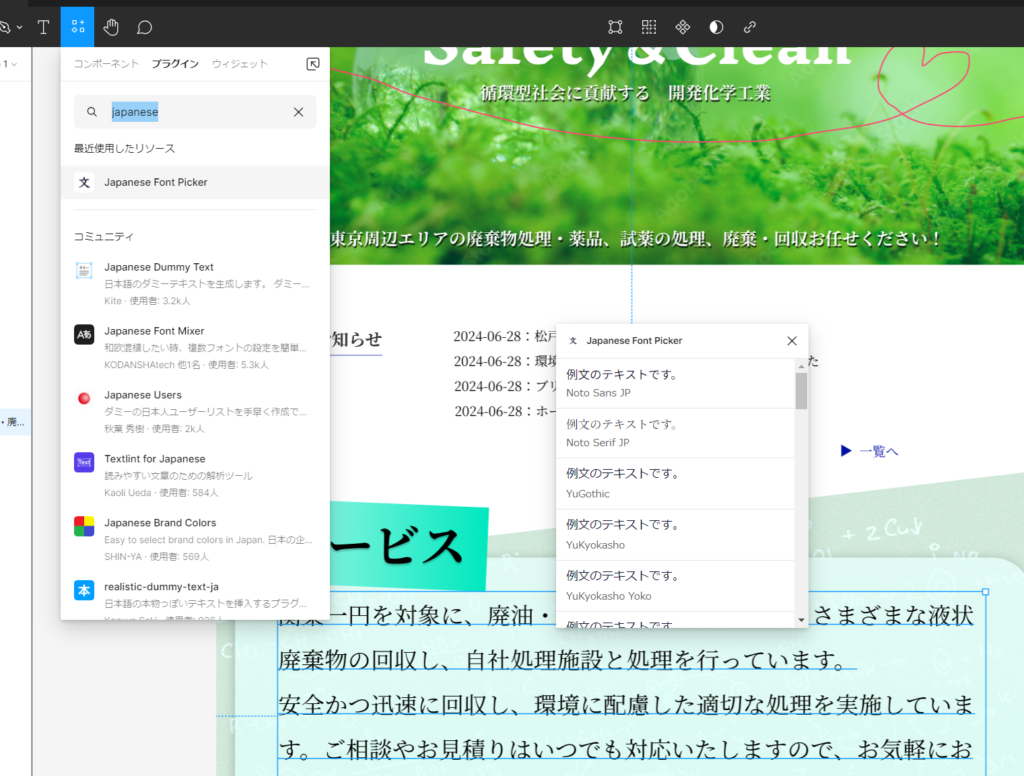Select the layer starting with 廃 in the left panel
Viewport: 1024px width, 776px height.
15,422
